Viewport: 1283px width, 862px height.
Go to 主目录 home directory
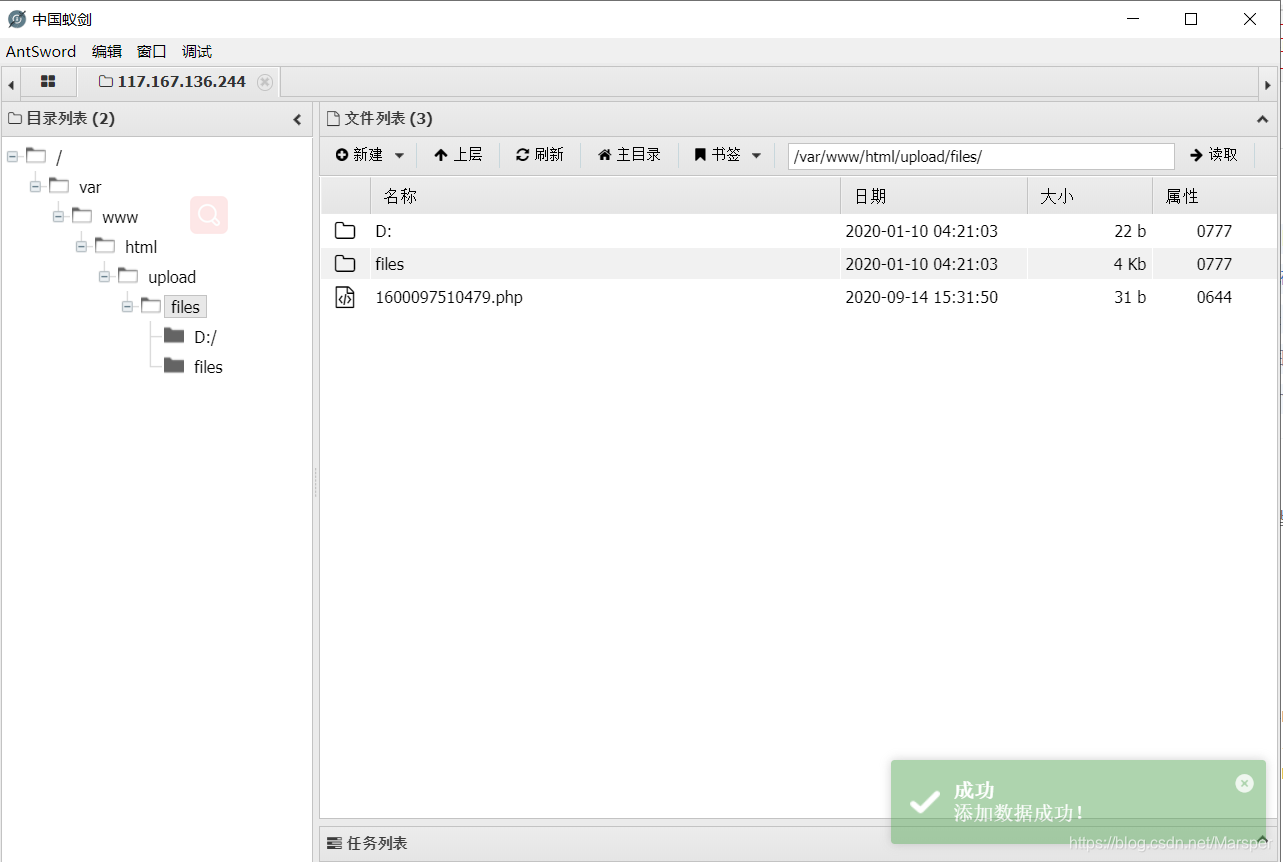pos(629,155)
